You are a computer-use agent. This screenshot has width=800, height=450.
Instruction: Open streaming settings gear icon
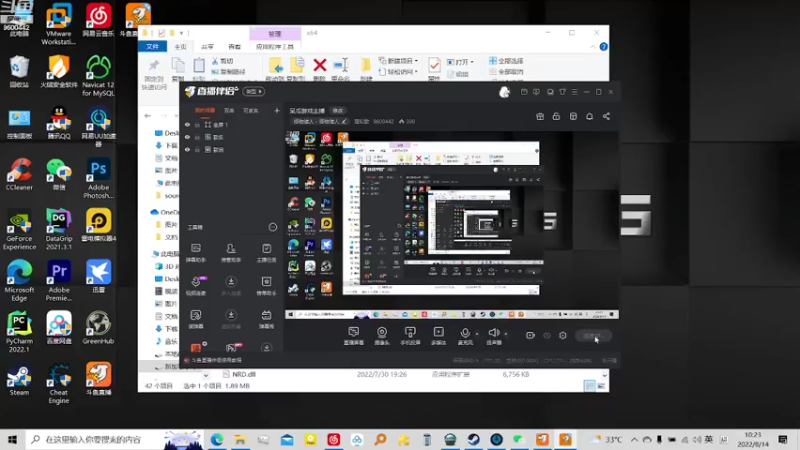pos(563,335)
